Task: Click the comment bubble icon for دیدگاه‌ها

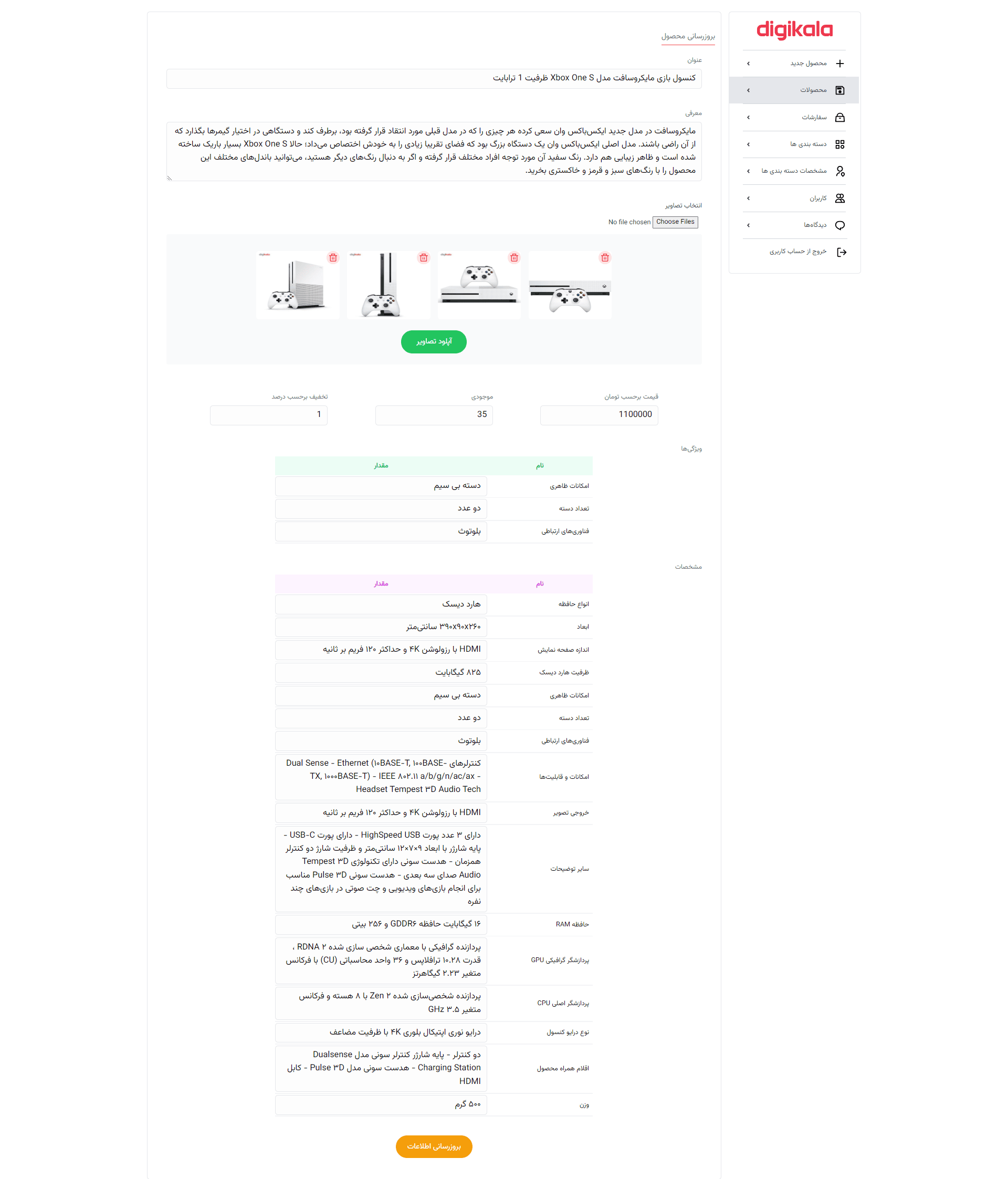Action: [x=839, y=225]
